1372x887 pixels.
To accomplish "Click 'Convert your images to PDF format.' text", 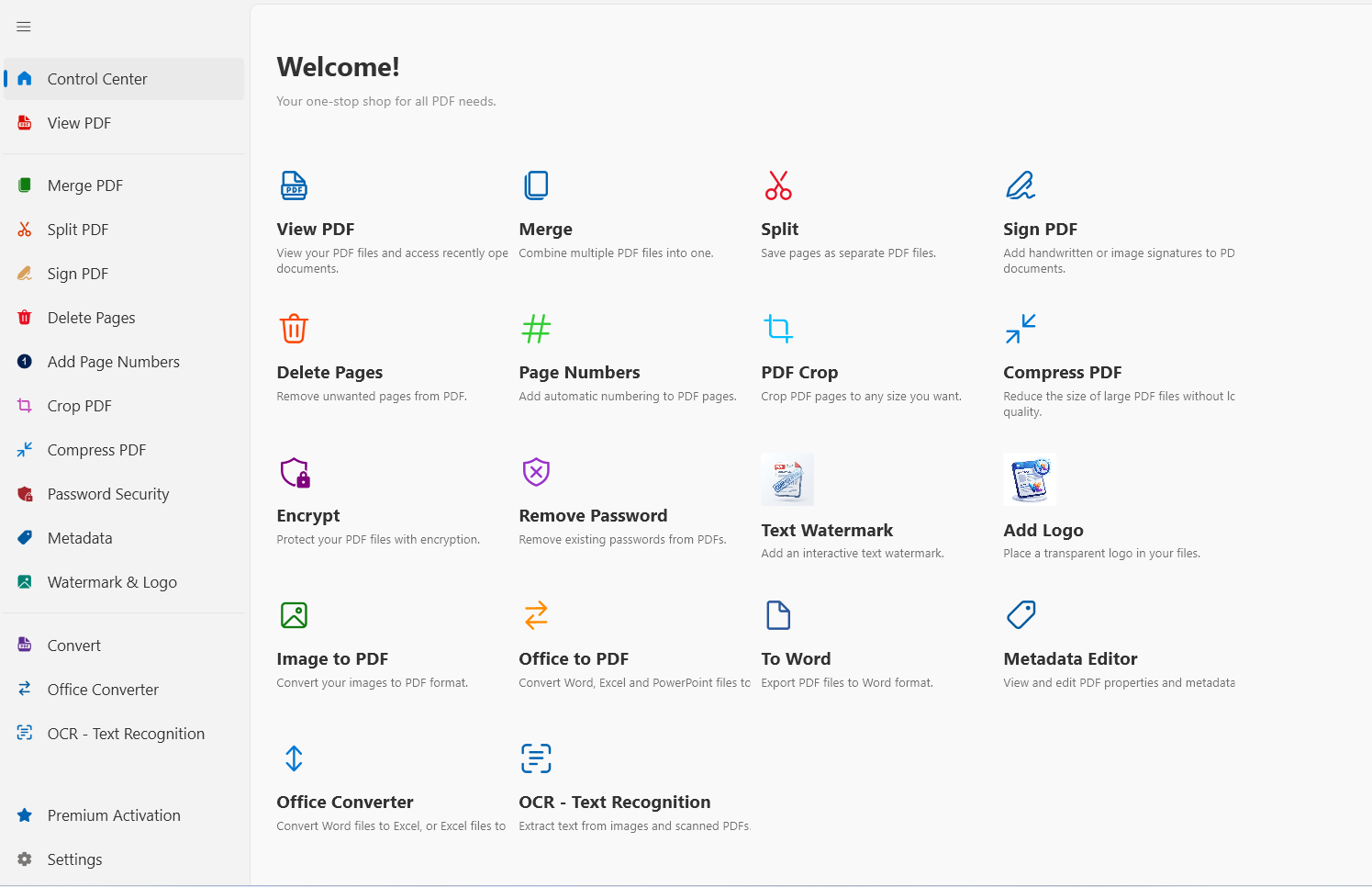I will [372, 683].
